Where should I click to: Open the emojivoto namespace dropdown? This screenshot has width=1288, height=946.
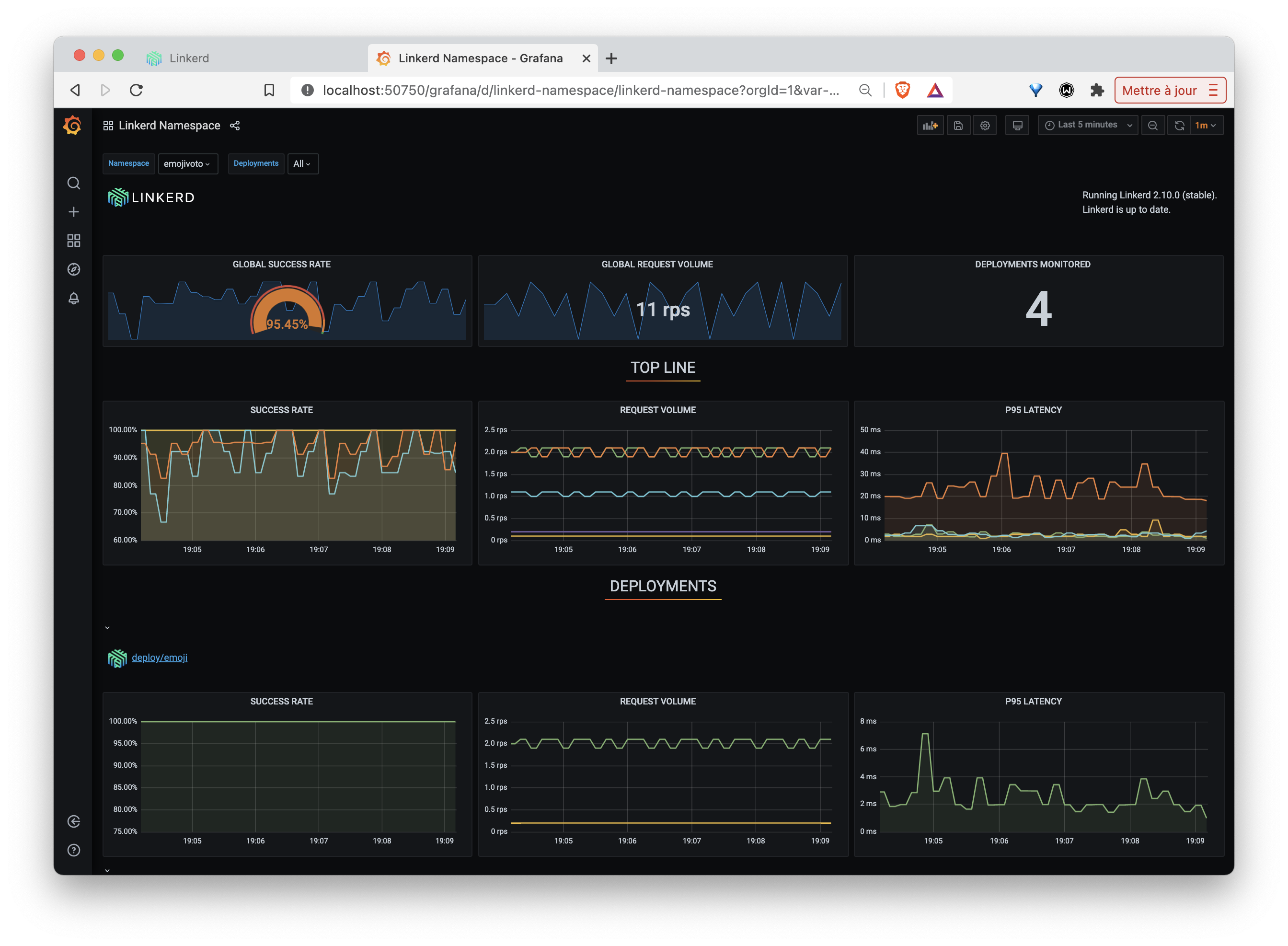click(188, 164)
